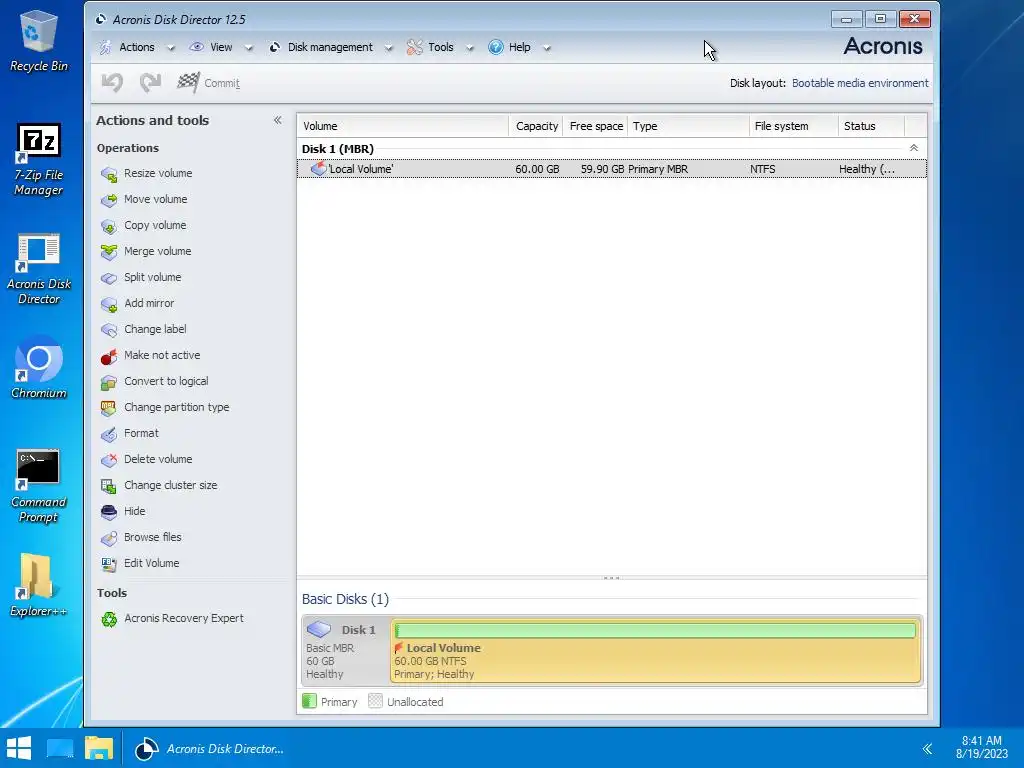Click the Copy volume icon

[x=108, y=226]
